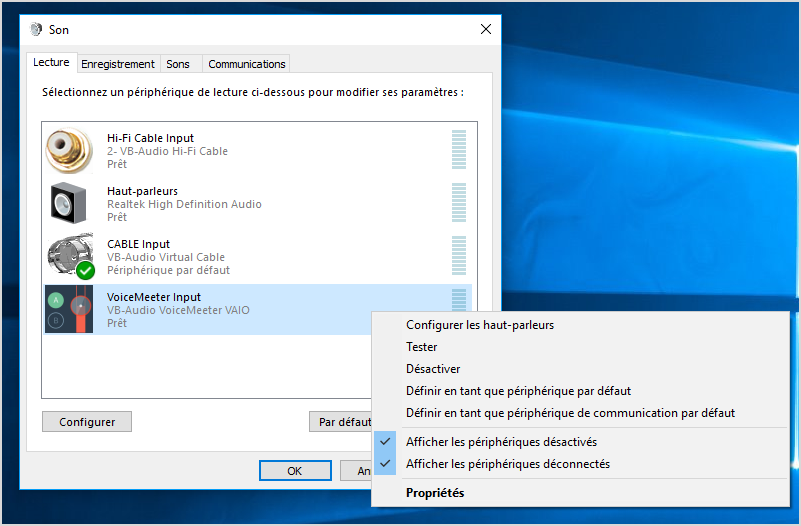Close the Son dialog window
The height and width of the screenshot is (526, 801).
[486, 29]
